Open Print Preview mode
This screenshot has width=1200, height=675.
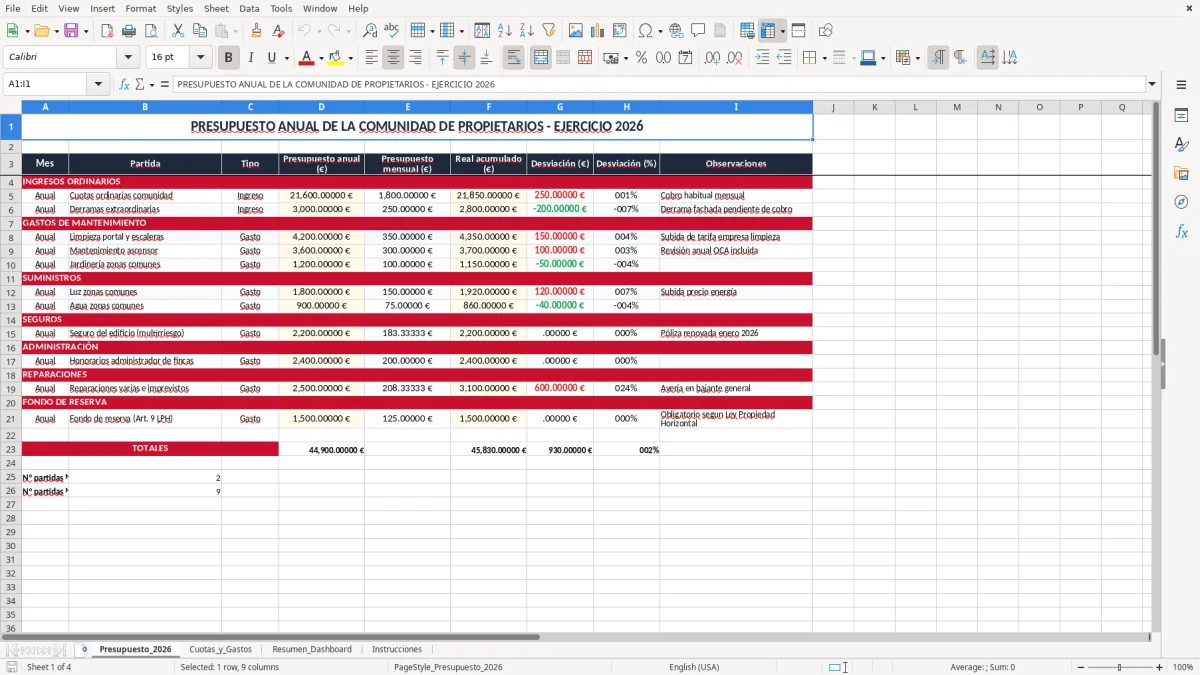point(150,31)
